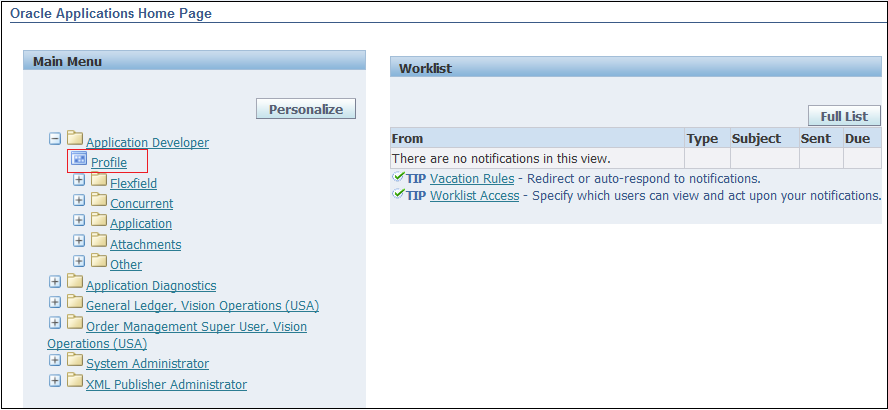Expand the Application submenu
This screenshot has width=888, height=410.
(79, 220)
